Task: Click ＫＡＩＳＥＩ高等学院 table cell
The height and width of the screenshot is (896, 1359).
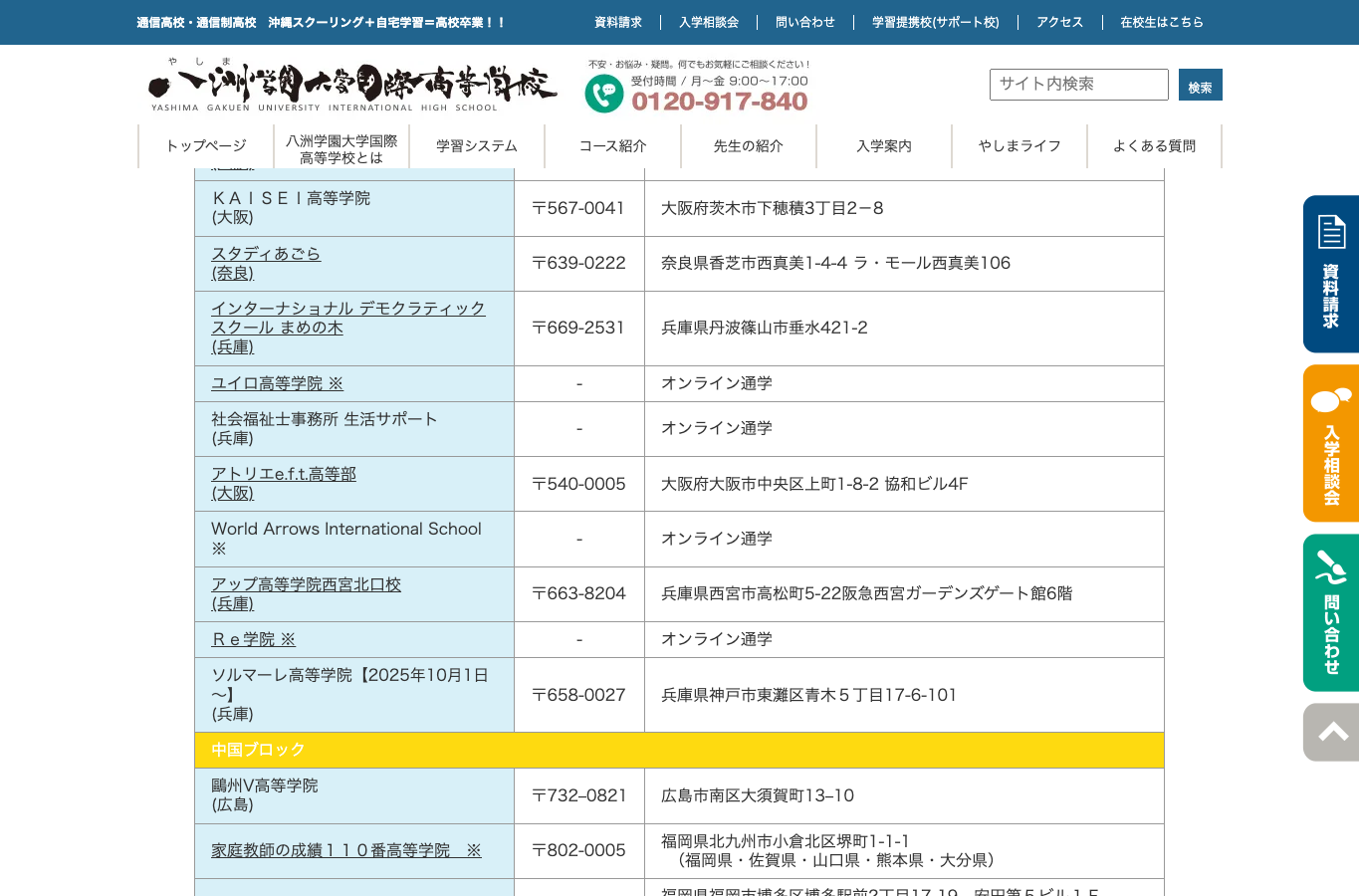Action: pyautogui.click(x=354, y=208)
